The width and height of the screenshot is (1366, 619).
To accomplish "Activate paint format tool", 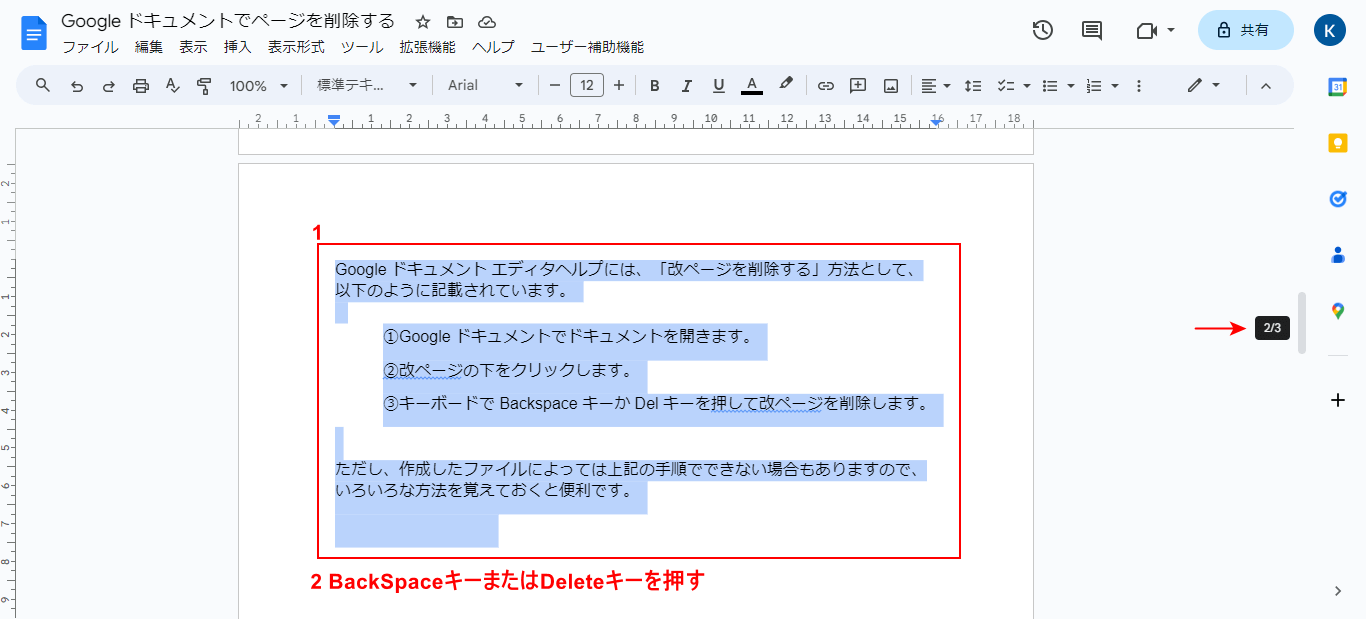I will click(x=205, y=86).
